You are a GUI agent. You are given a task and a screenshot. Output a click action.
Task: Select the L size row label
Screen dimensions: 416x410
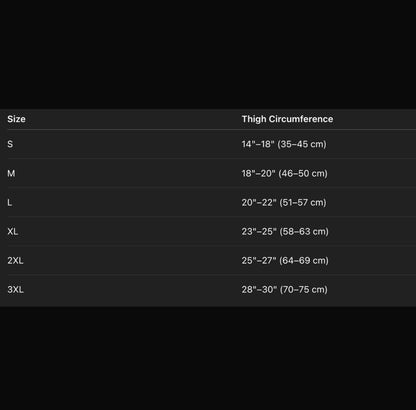pos(10,202)
